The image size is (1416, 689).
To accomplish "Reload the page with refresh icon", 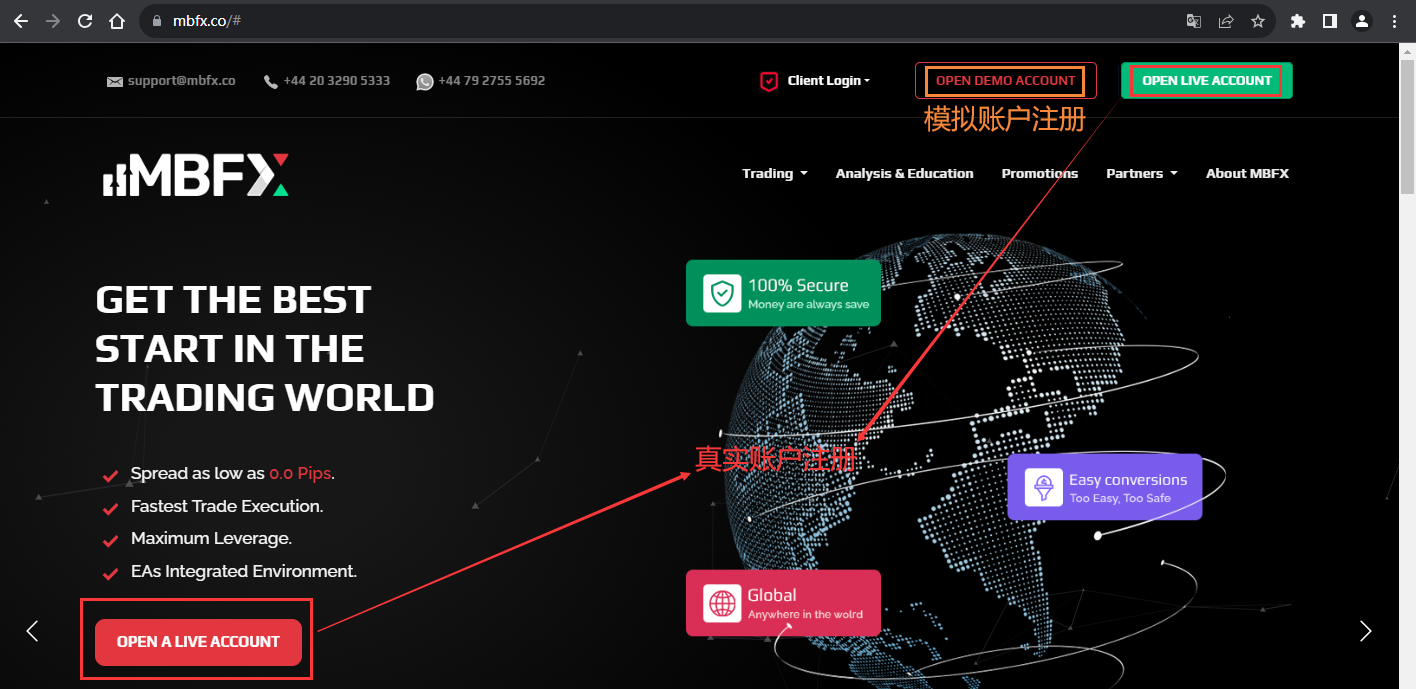I will pos(85,21).
